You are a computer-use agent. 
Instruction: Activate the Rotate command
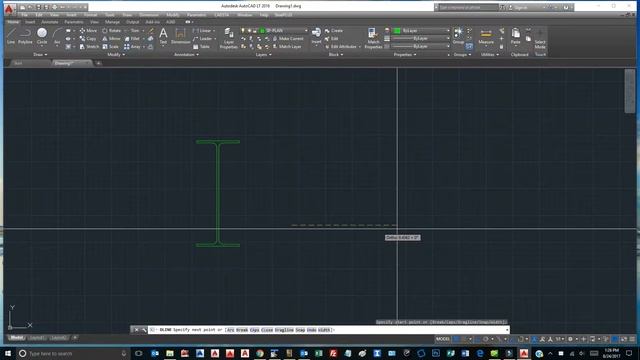(111, 31)
